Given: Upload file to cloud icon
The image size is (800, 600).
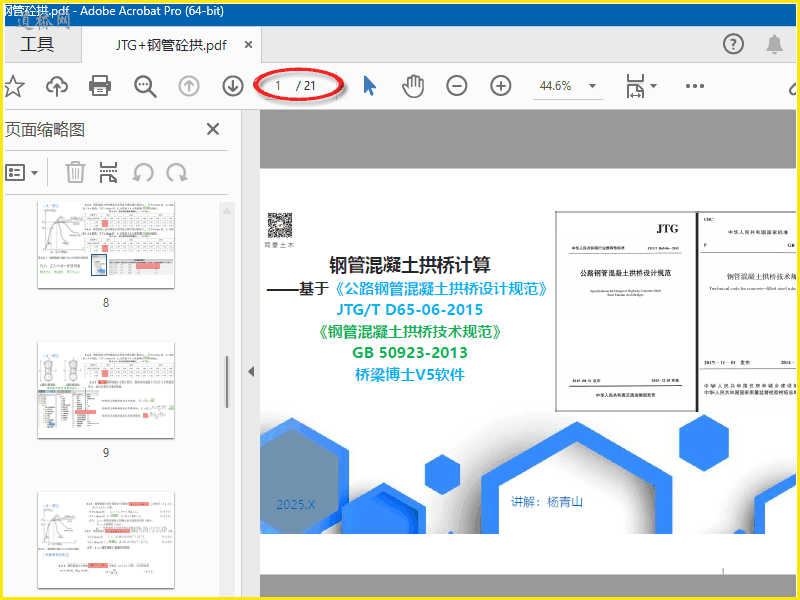Looking at the screenshot, I should pyautogui.click(x=57, y=86).
